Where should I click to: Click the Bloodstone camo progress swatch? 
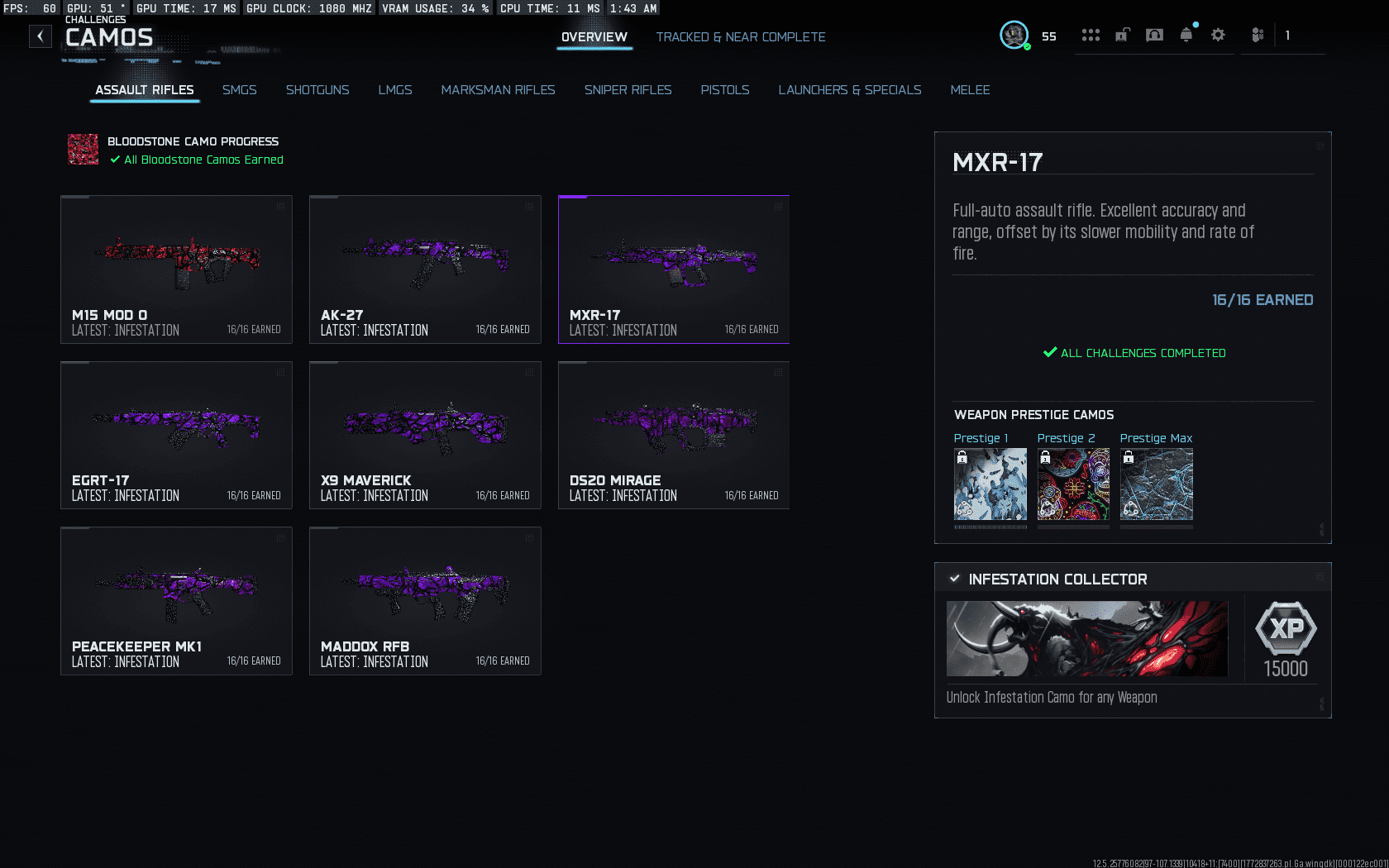tap(83, 150)
